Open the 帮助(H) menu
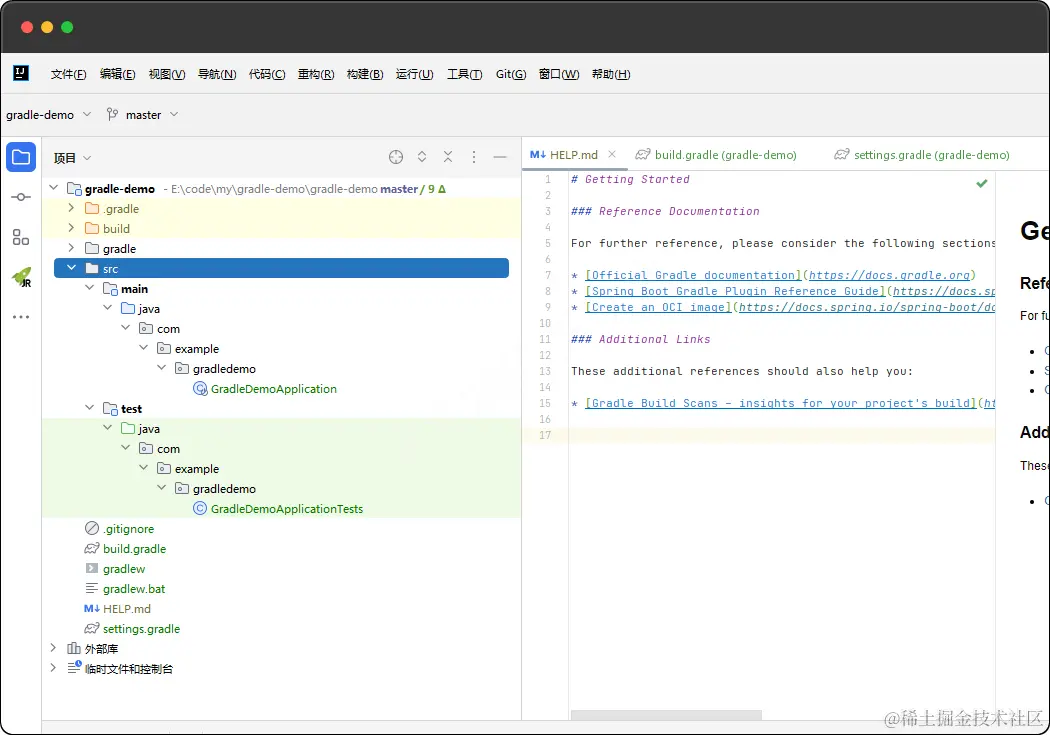 (x=611, y=74)
